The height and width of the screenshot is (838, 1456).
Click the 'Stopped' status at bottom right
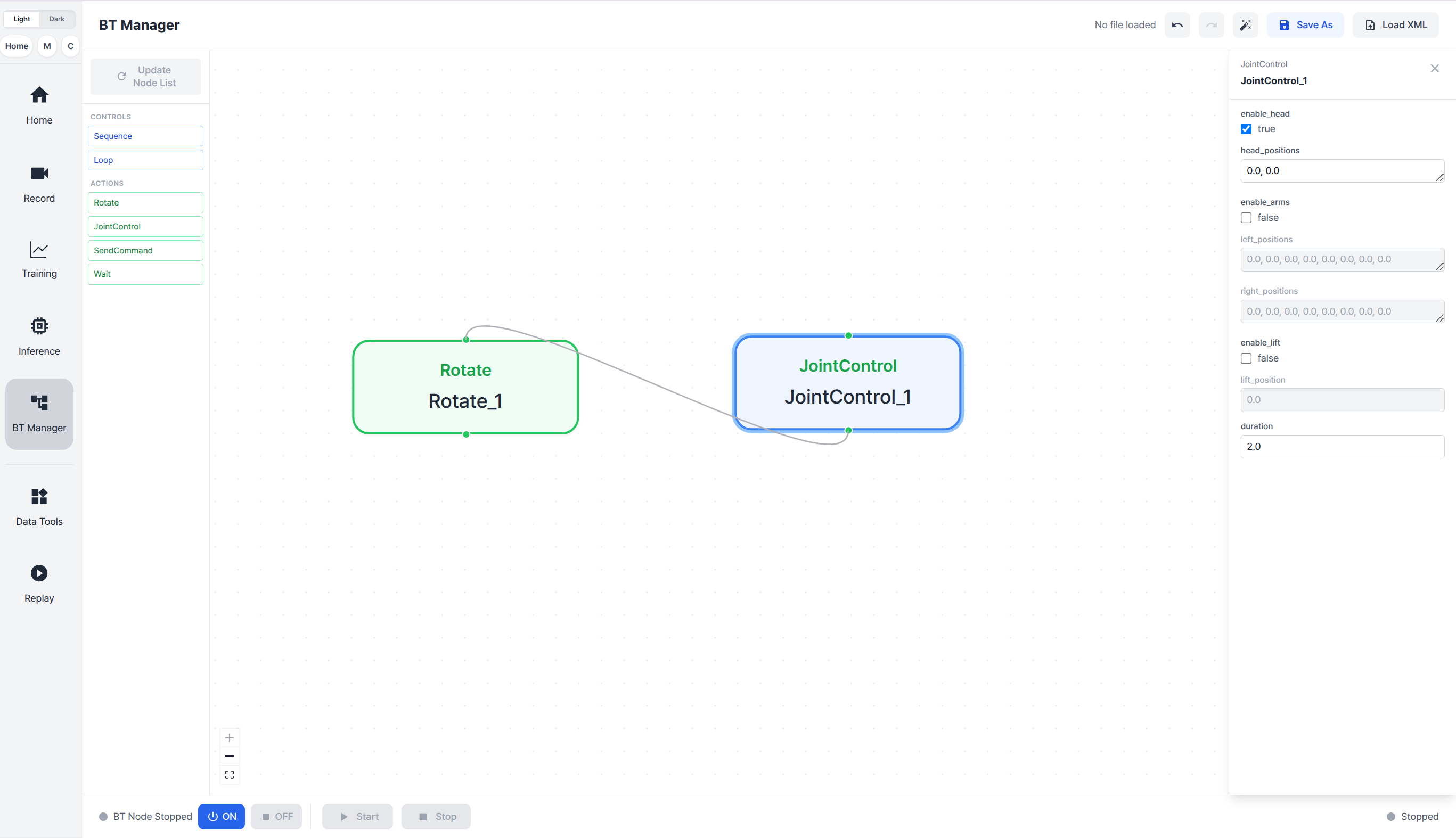pos(1419,816)
